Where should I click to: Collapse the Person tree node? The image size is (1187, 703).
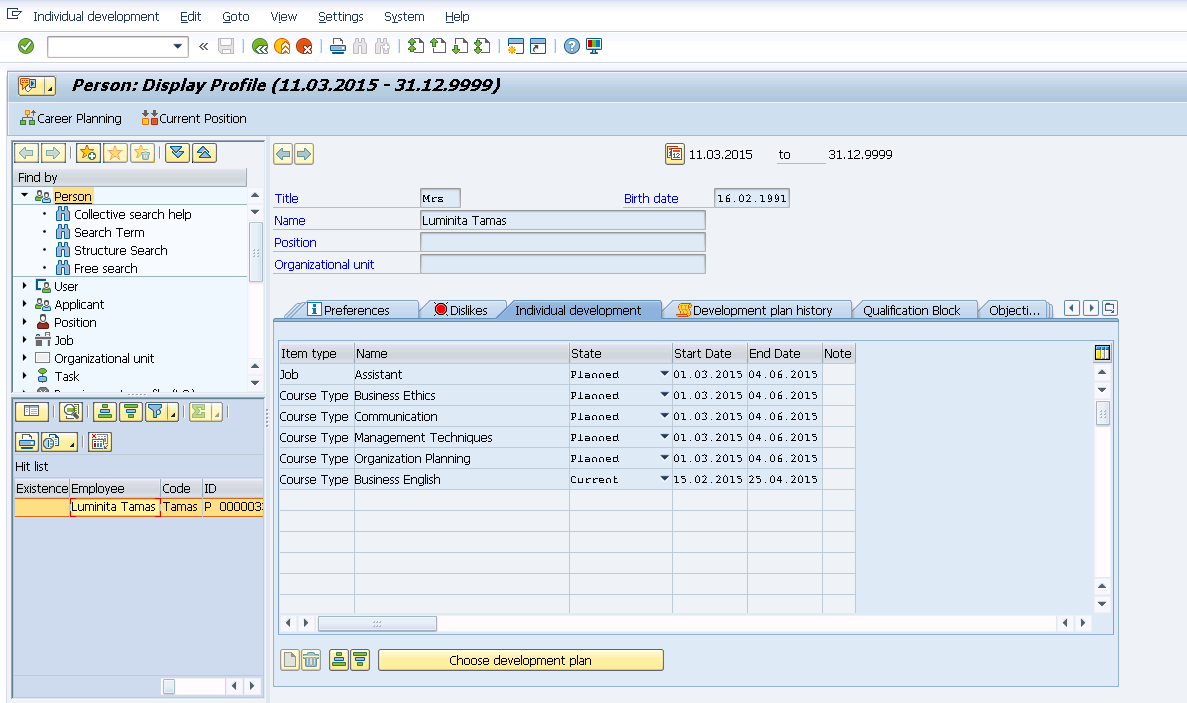click(x=24, y=195)
